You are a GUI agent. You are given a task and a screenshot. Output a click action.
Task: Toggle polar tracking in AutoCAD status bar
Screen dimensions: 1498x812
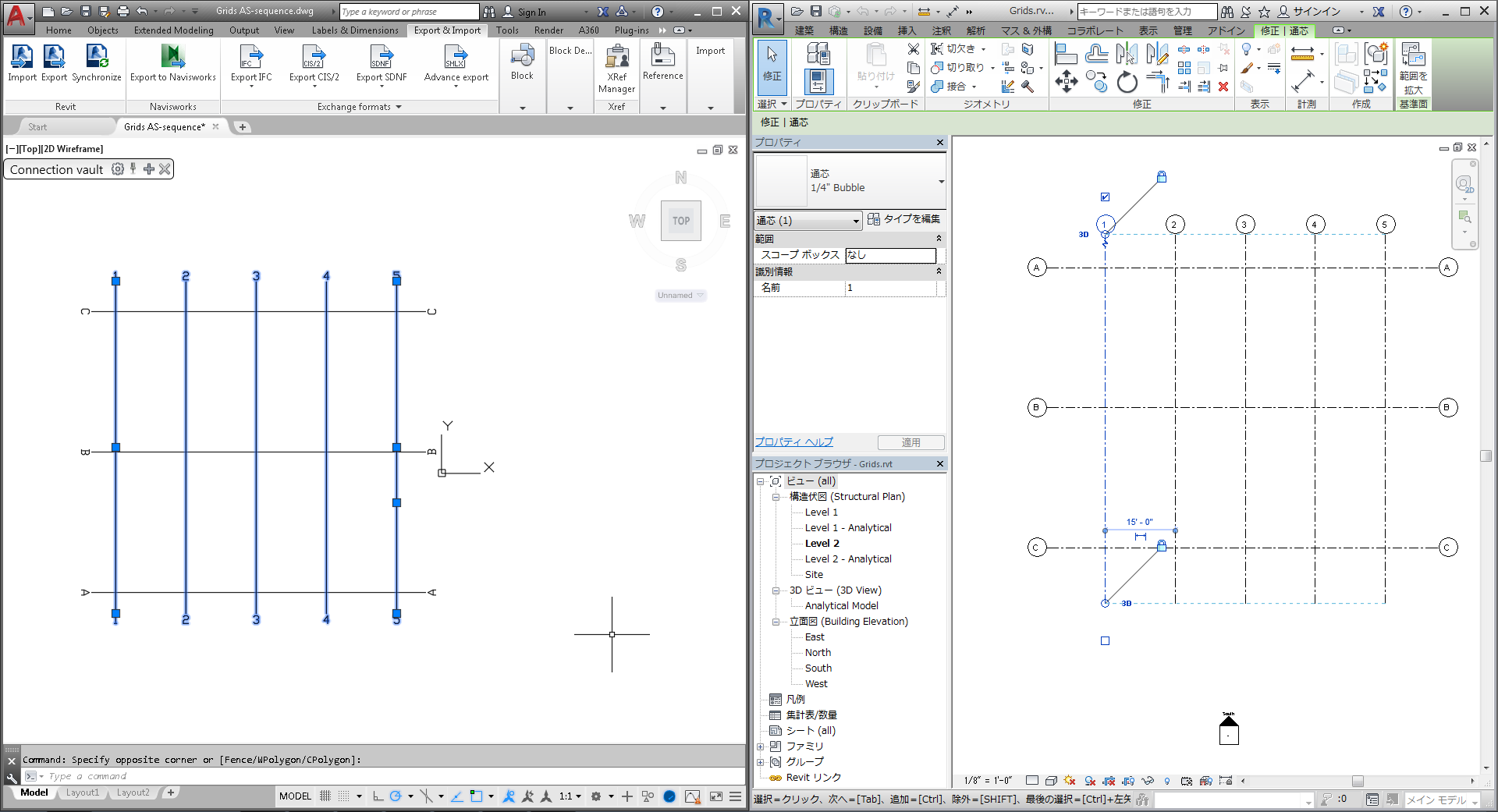click(396, 796)
